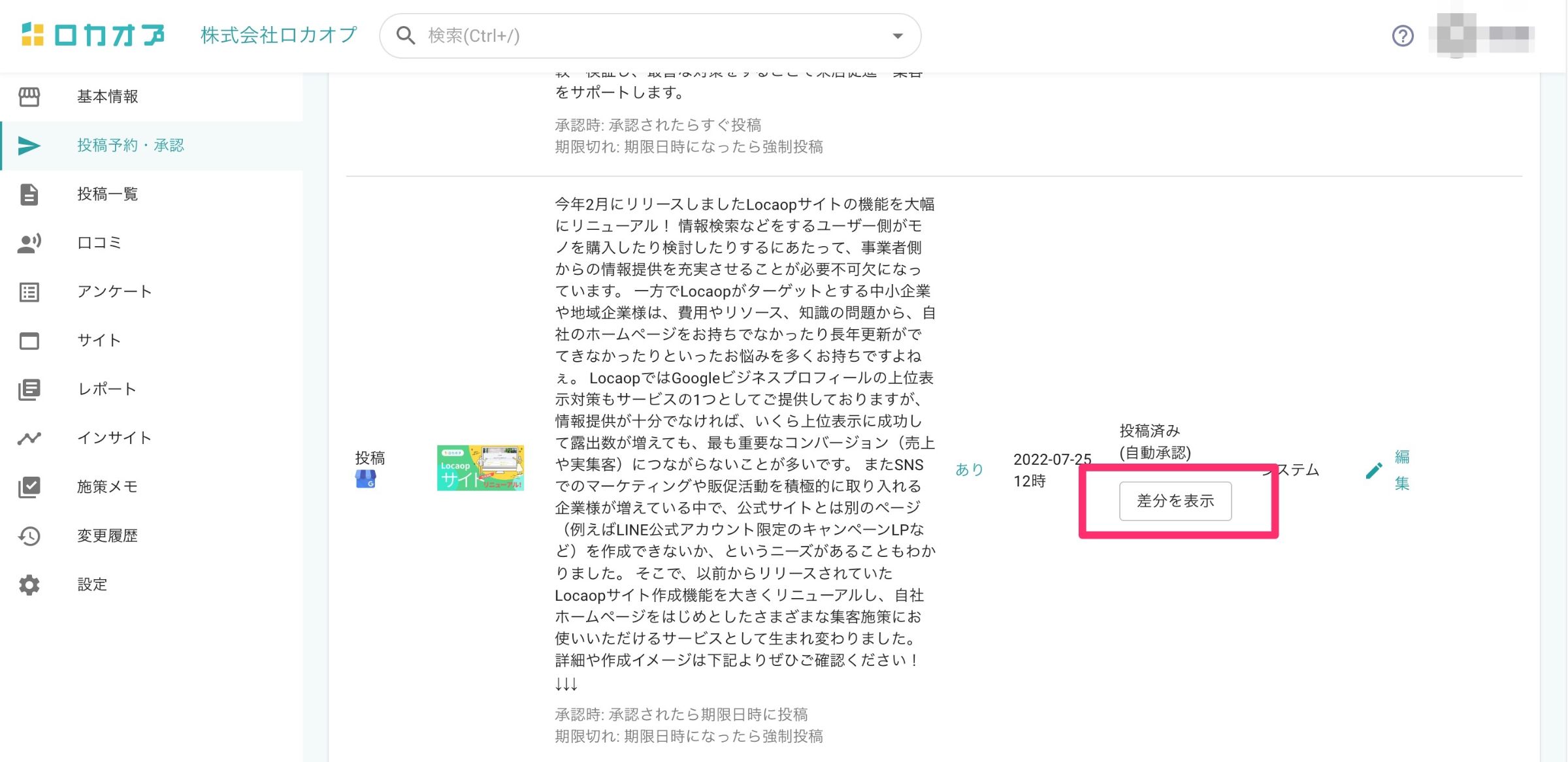Screen dimensions: 1568x762
Task: Click the list icon for アンケート
Action: click(29, 292)
